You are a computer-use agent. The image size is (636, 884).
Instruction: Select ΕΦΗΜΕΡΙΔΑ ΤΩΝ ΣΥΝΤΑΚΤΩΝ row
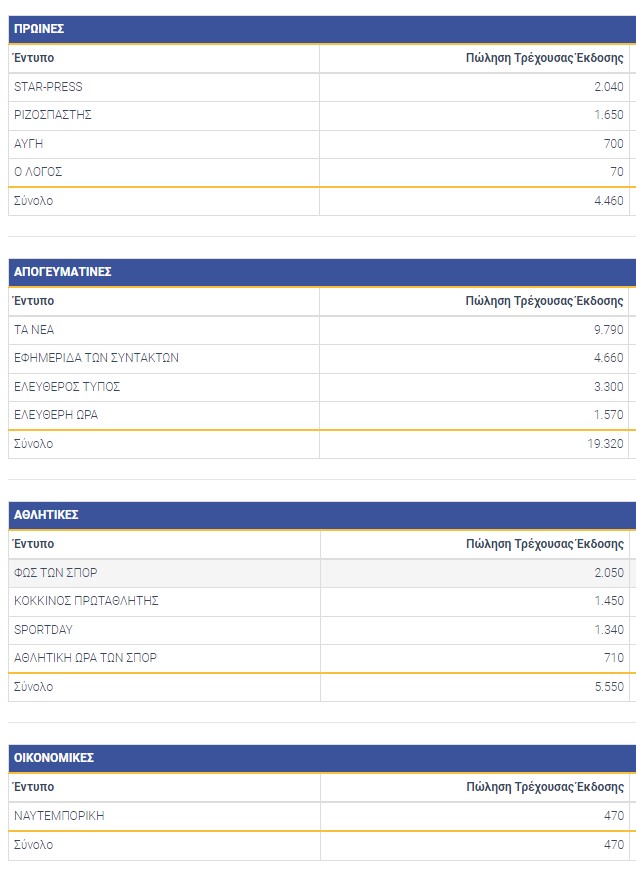pyautogui.click(x=96, y=358)
